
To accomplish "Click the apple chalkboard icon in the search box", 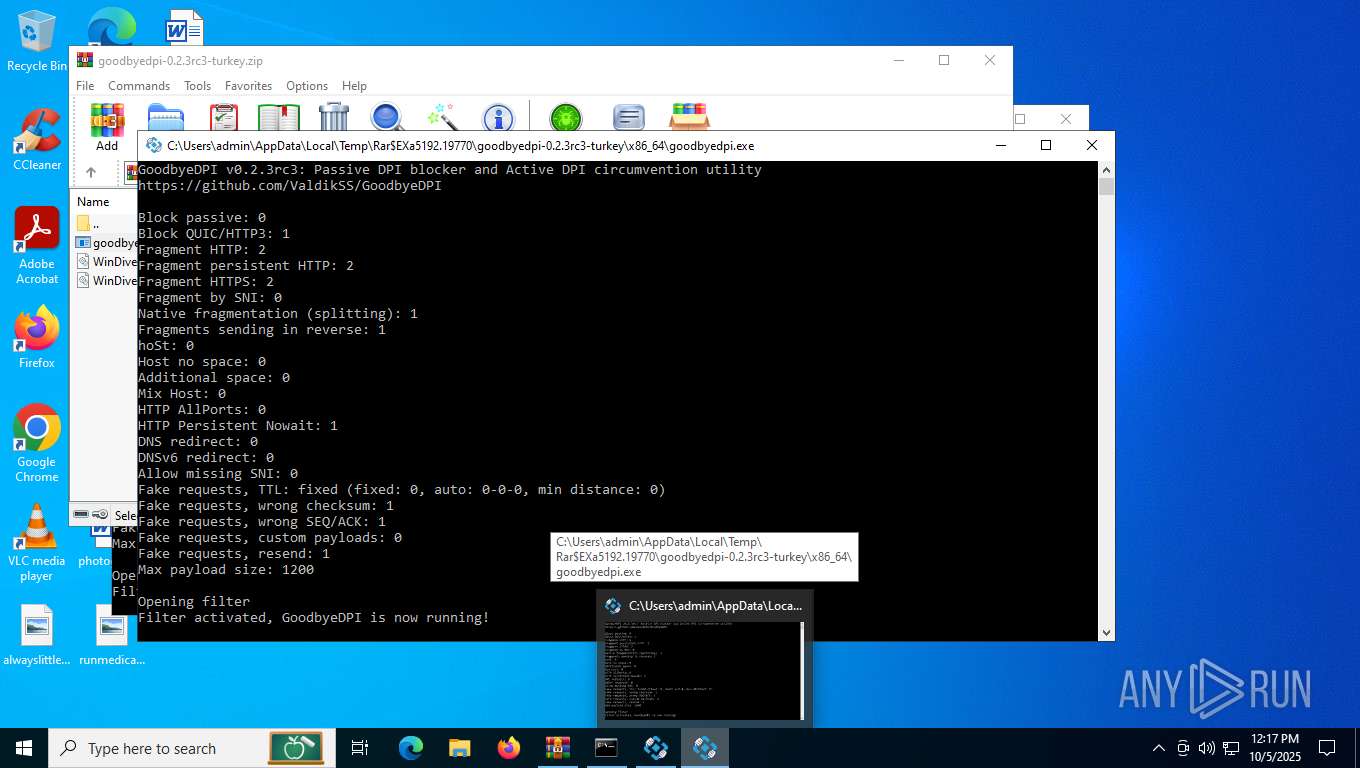I will 296,748.
